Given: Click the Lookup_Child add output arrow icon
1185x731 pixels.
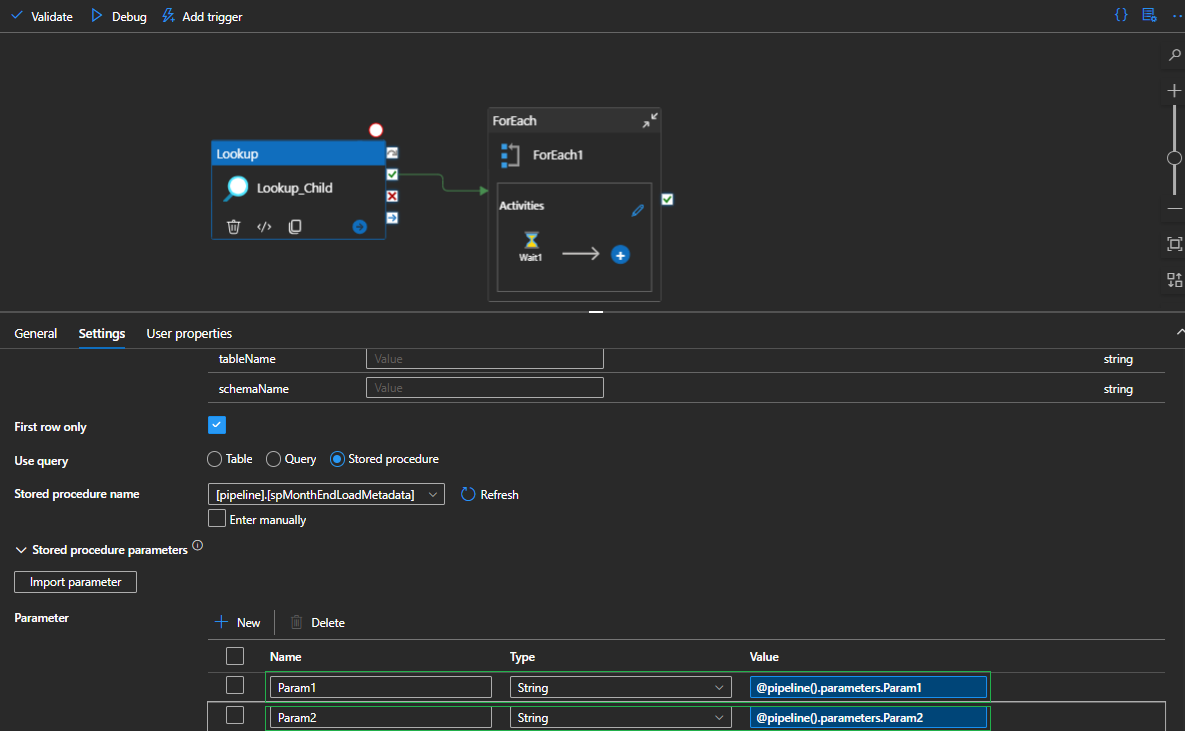Looking at the screenshot, I should pos(360,227).
